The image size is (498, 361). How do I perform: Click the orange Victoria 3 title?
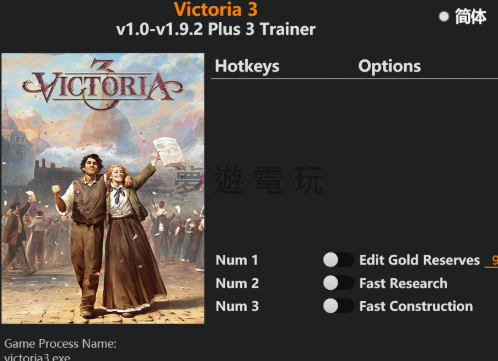216,9
